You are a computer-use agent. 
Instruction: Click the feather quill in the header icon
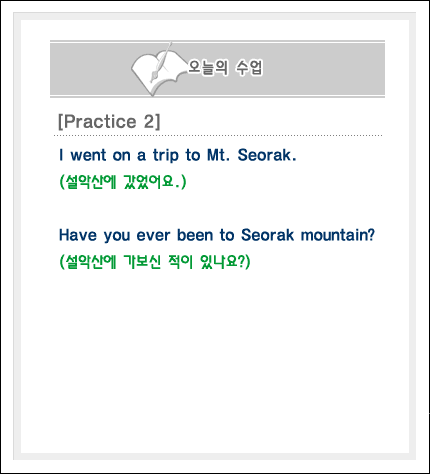[x=162, y=62]
